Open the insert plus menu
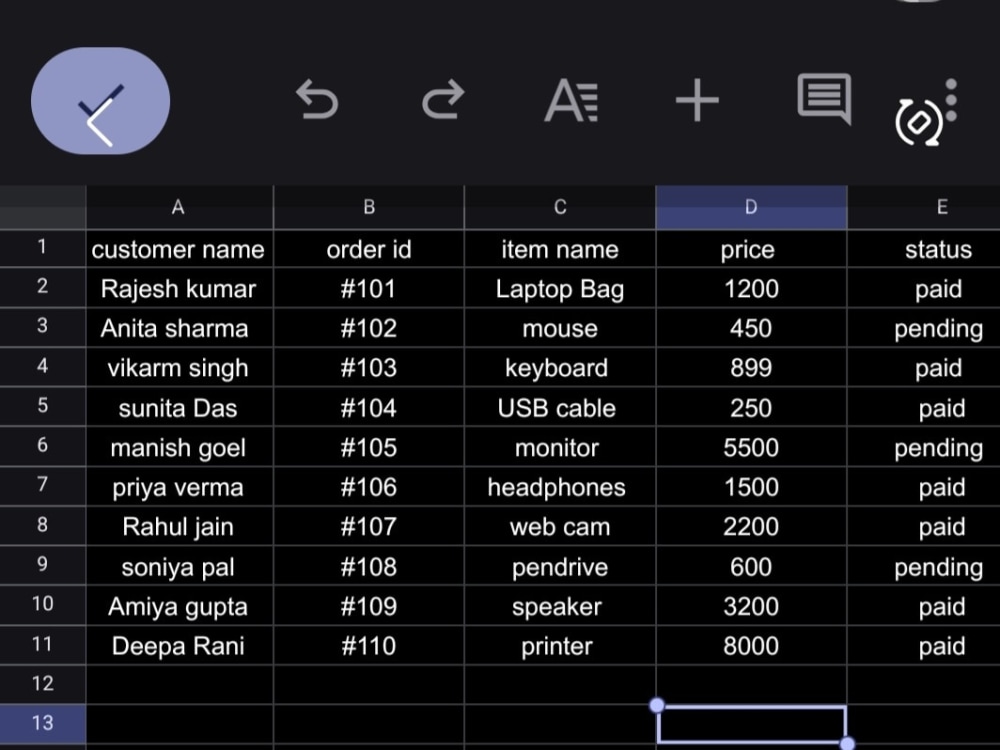Viewport: 1000px width, 750px height. click(697, 100)
